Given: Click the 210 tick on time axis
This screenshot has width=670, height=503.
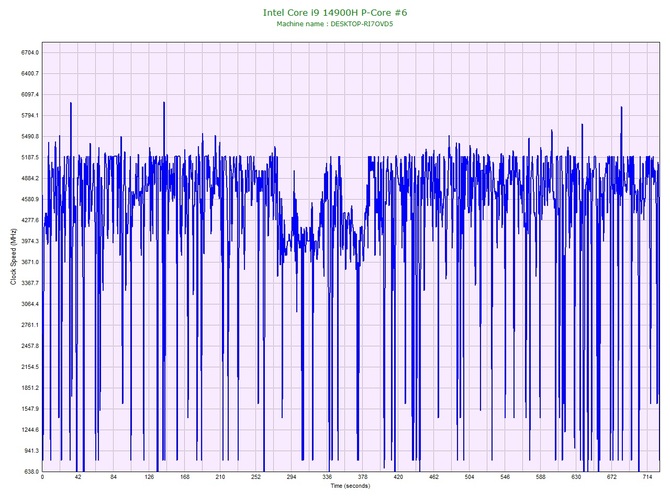Looking at the screenshot, I should pyautogui.click(x=220, y=477).
